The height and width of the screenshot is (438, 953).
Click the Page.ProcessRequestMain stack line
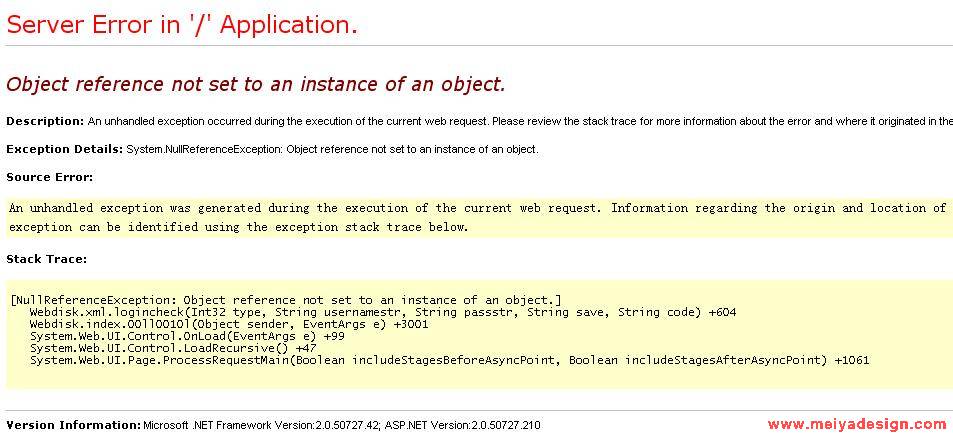tap(450, 360)
